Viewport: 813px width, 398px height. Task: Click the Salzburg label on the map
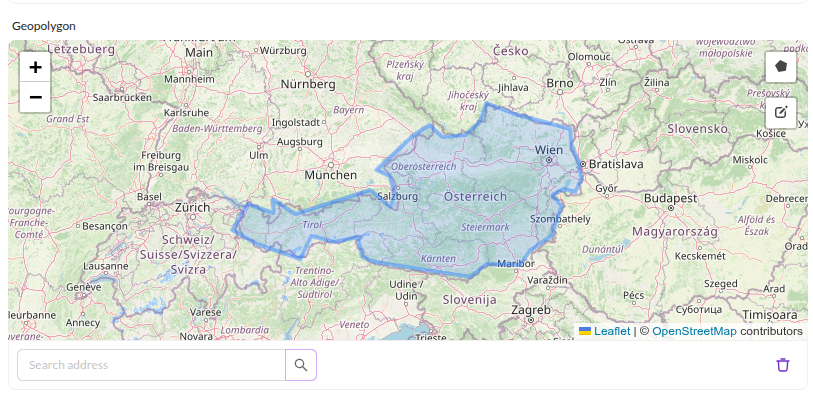tap(398, 196)
